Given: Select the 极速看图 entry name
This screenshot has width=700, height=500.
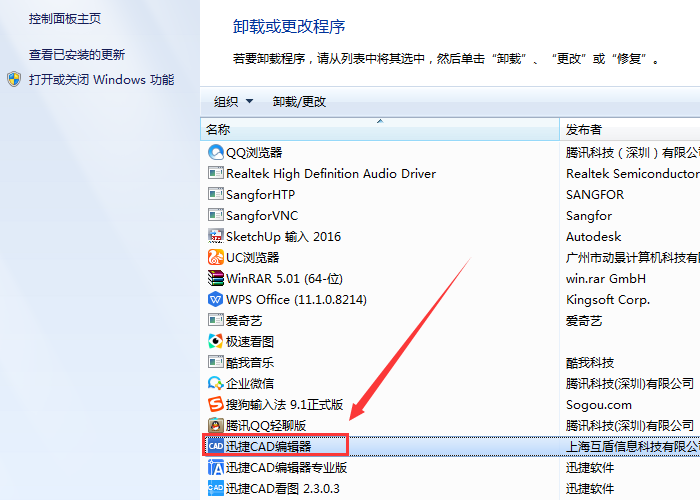Looking at the screenshot, I should click(250, 342).
